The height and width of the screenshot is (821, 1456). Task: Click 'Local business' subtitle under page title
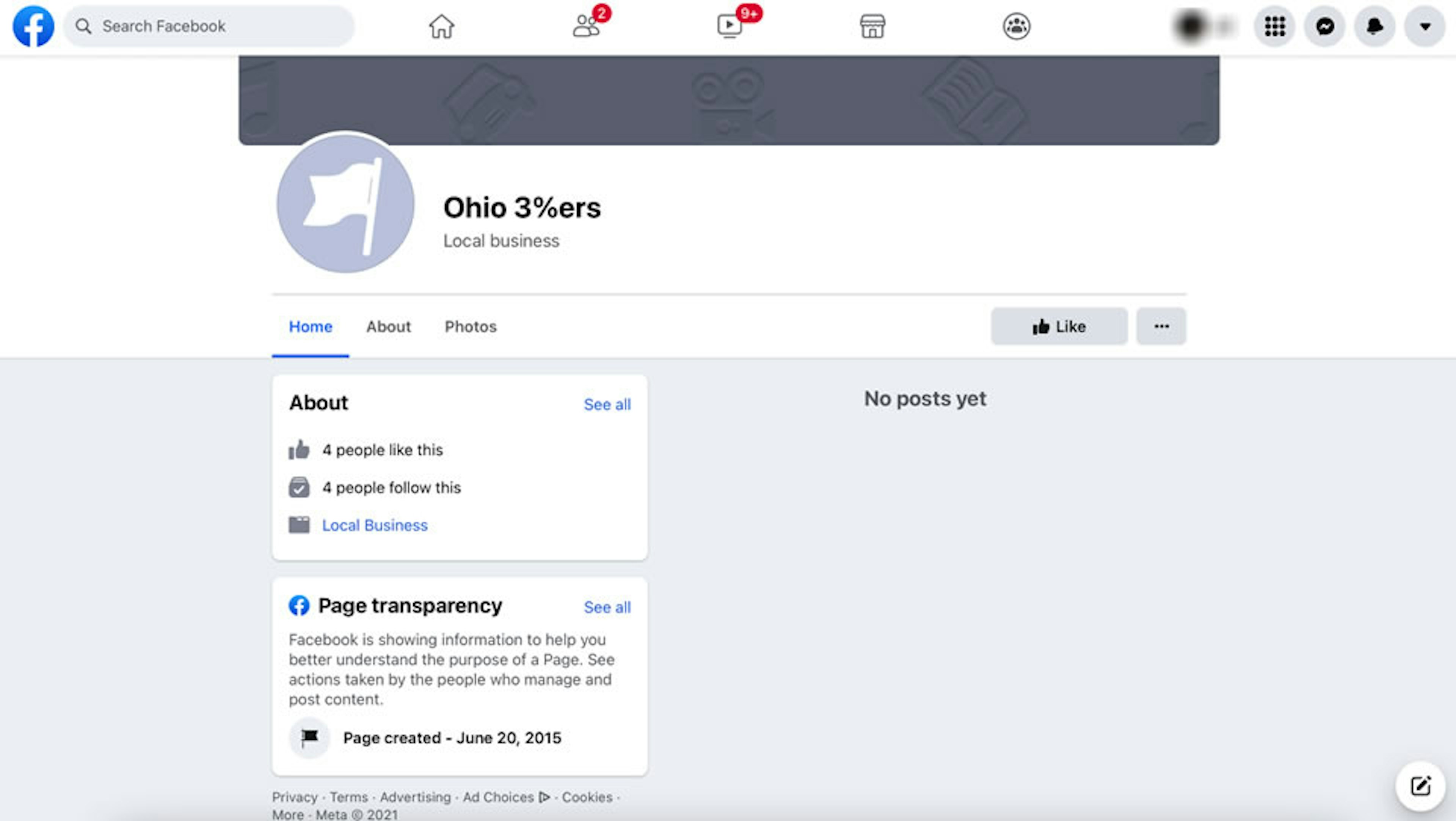[501, 241]
